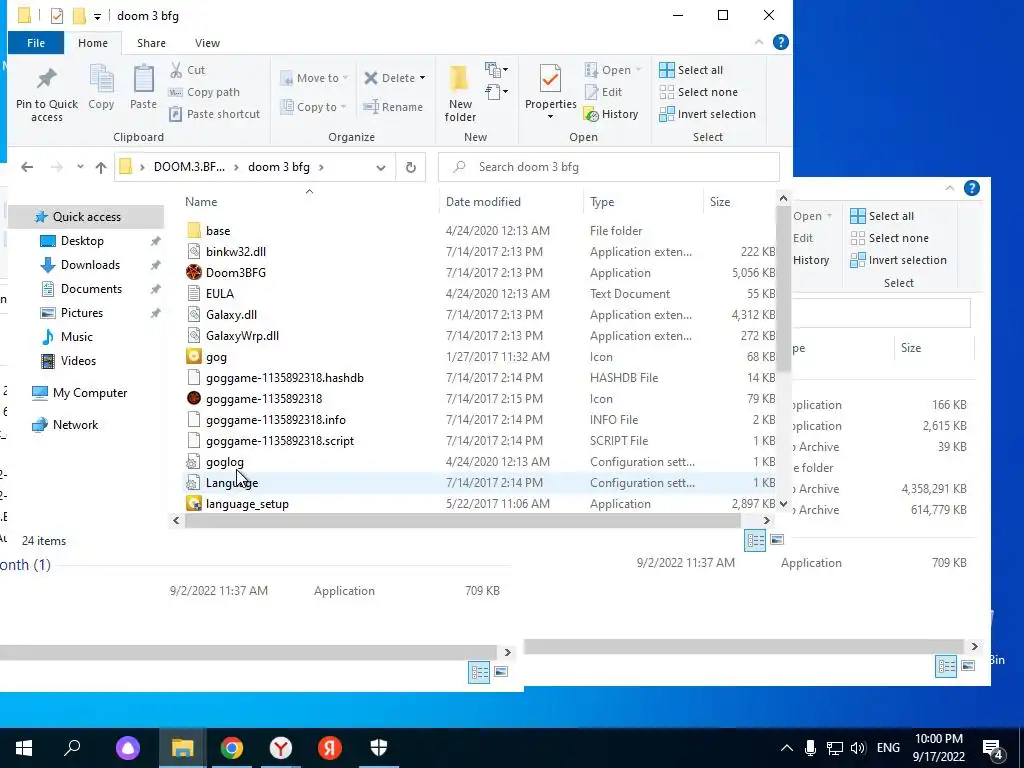Go up one folder level arrow

pos(101,167)
